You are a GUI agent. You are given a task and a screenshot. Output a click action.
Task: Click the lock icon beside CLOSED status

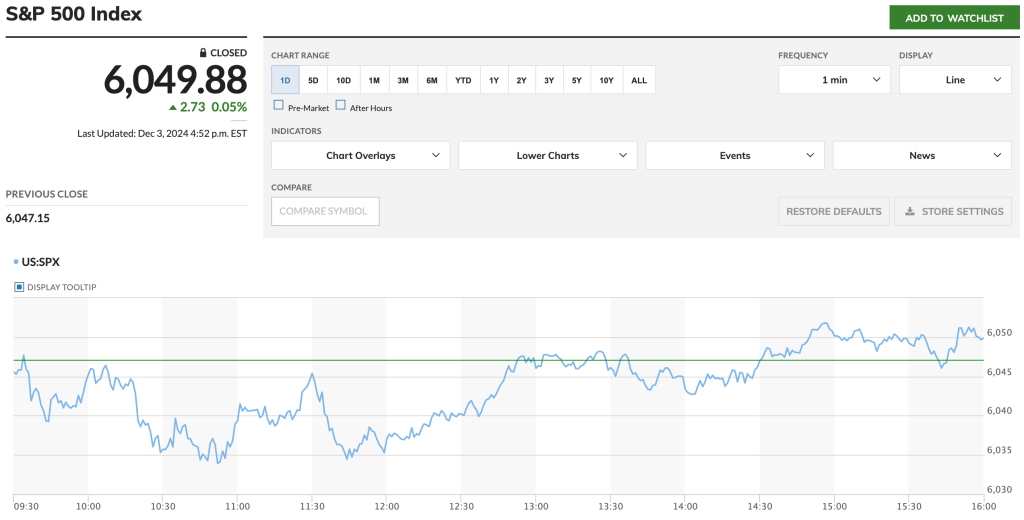click(x=203, y=53)
